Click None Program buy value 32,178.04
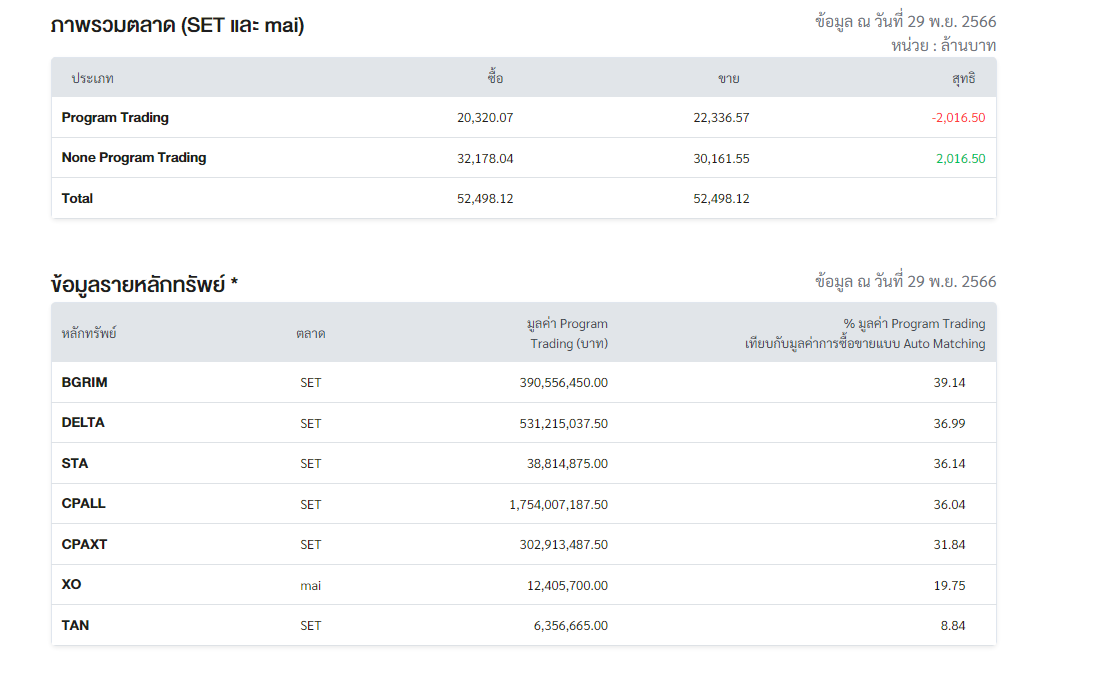1096x675 pixels. click(485, 159)
